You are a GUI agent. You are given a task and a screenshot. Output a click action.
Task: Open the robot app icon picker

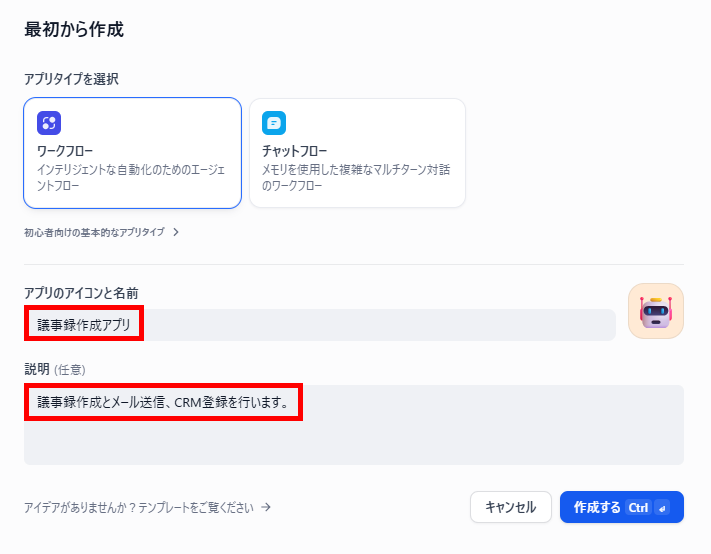pos(656,311)
